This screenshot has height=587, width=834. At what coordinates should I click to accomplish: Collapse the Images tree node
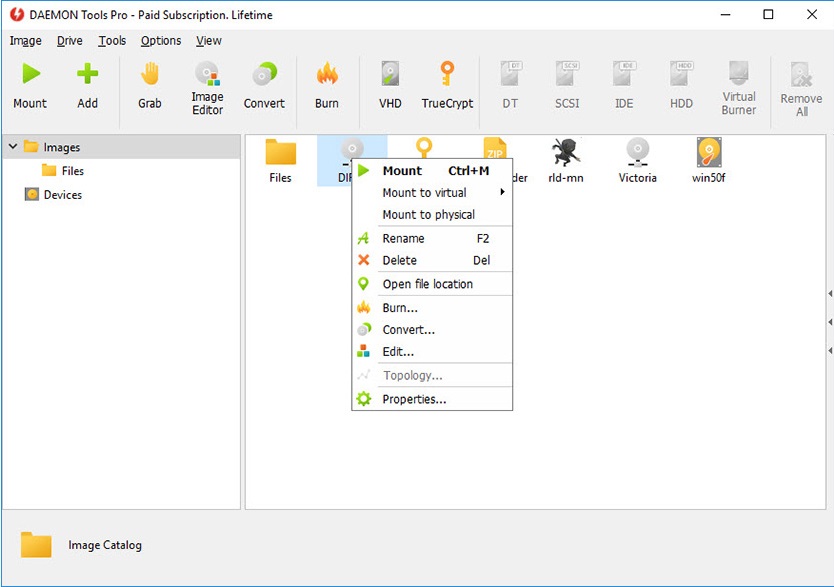[13, 146]
